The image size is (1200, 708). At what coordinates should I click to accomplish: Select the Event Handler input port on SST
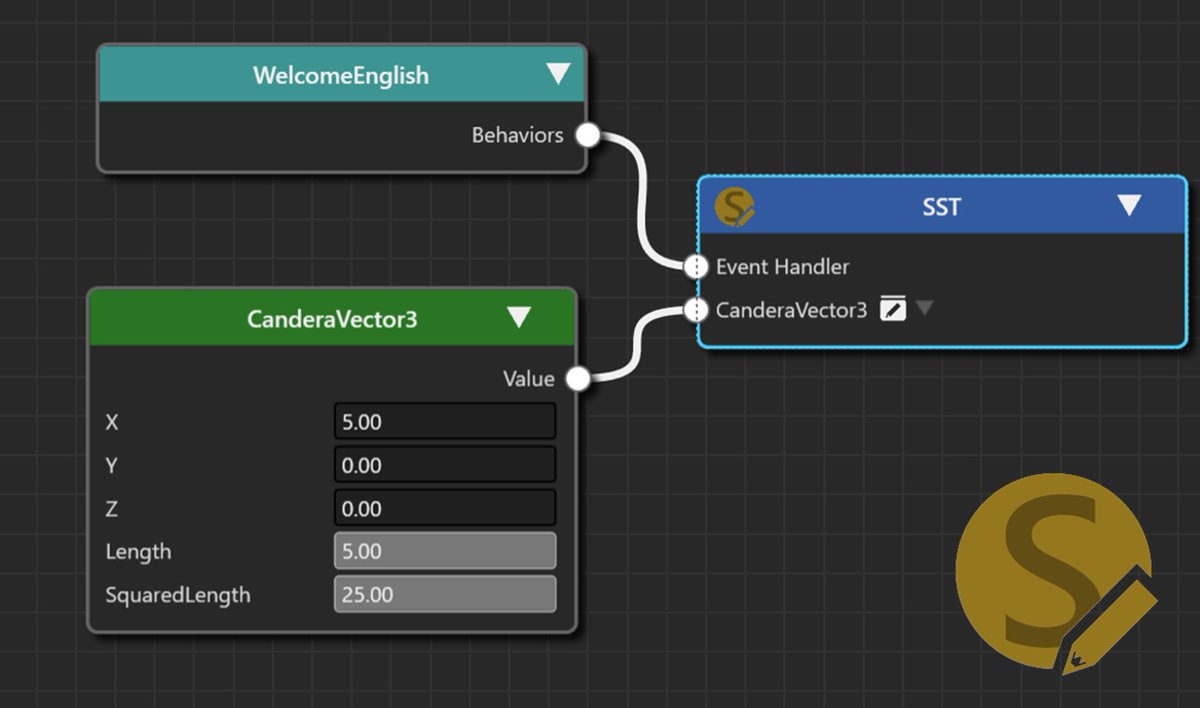click(x=696, y=266)
